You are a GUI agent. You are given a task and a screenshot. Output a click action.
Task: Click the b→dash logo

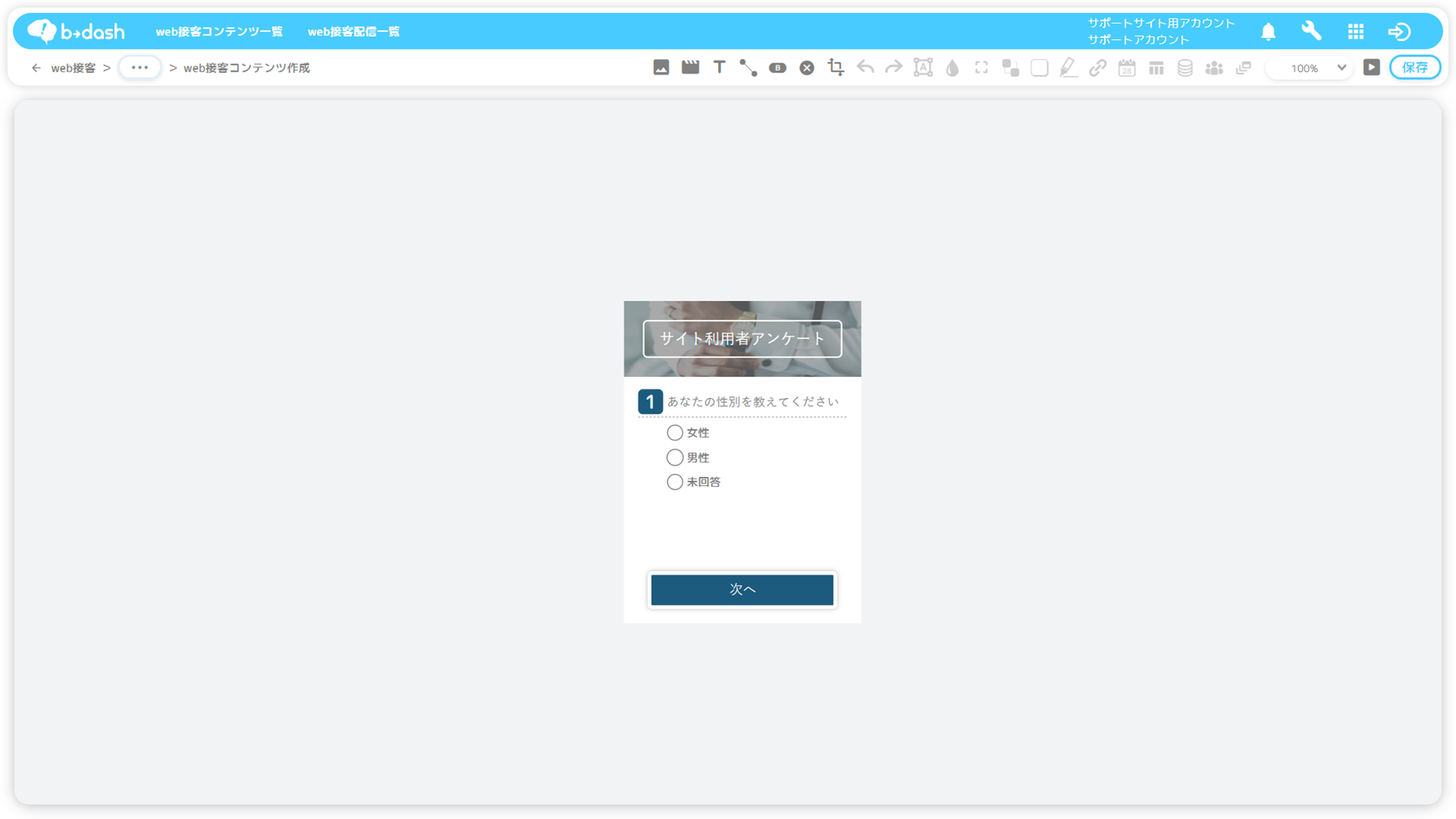coord(75,31)
